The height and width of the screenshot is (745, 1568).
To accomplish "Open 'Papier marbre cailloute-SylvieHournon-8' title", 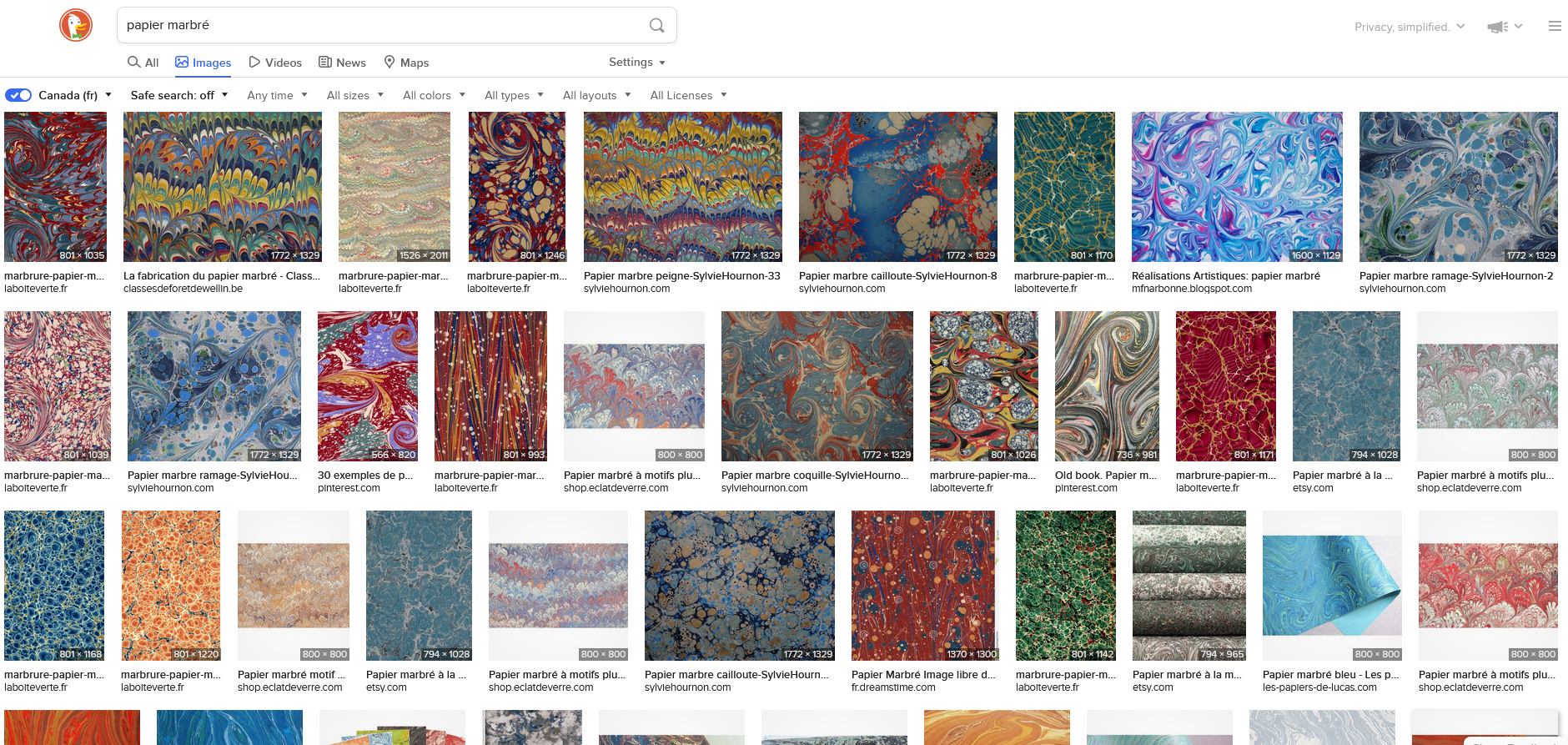I will 898,276.
